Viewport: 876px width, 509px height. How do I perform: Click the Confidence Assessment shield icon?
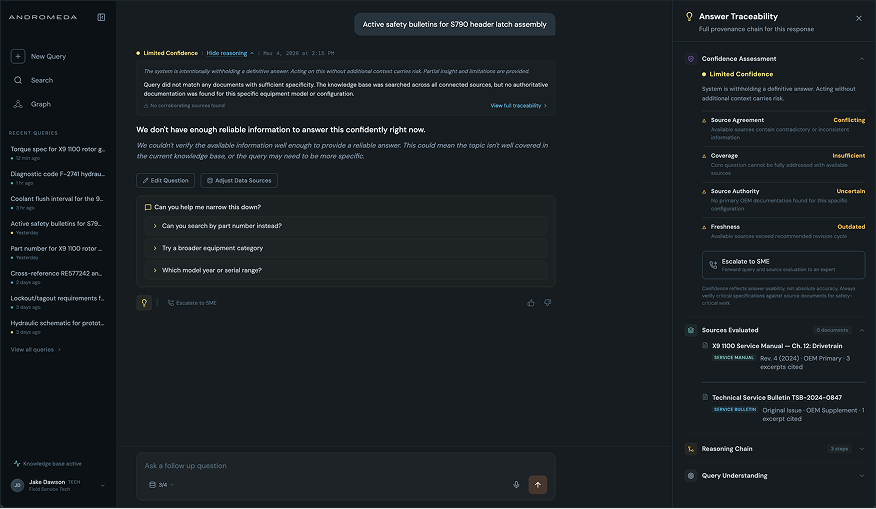point(691,59)
